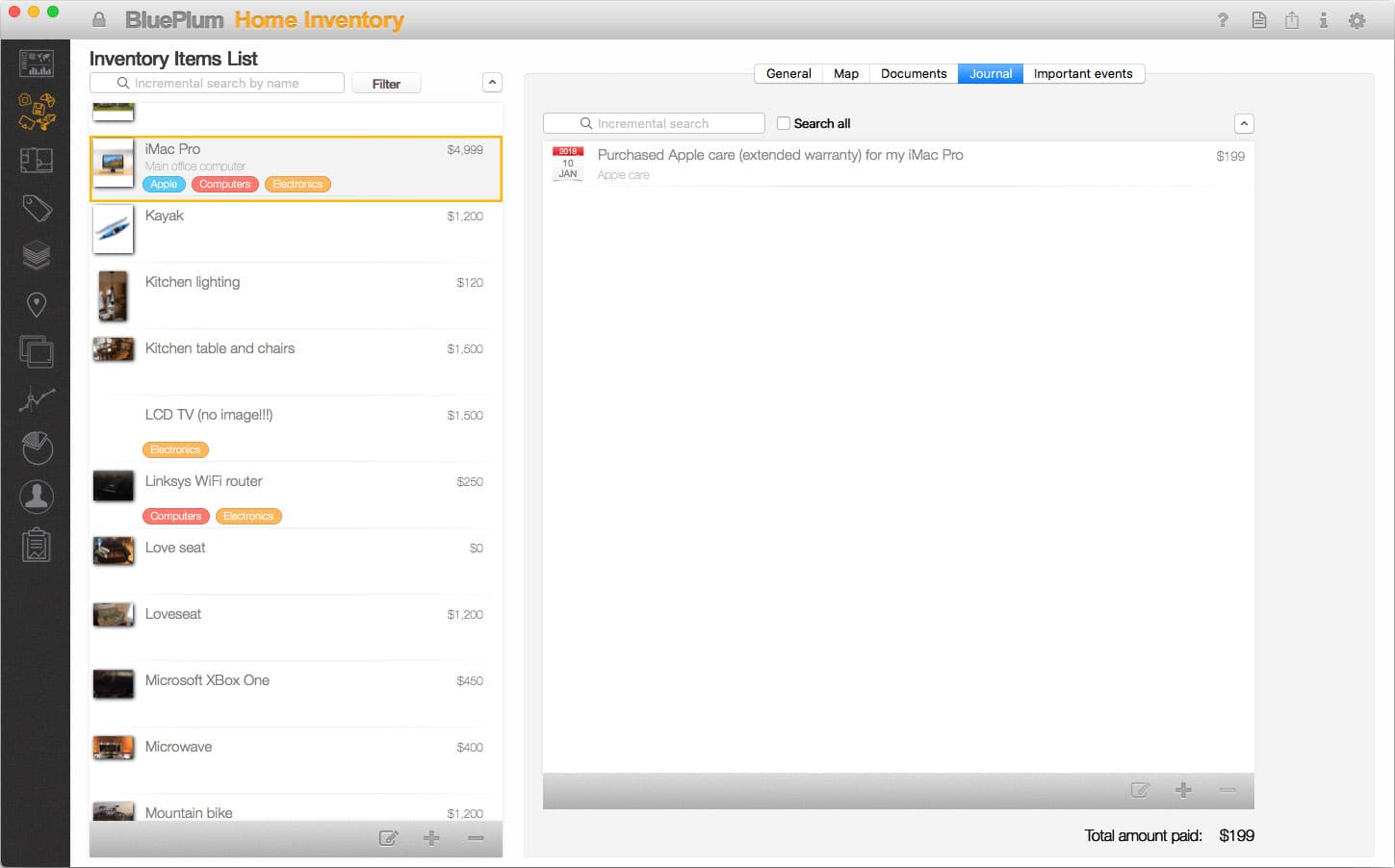The height and width of the screenshot is (868, 1395).
Task: Click the Total amount paid $199 value
Action: [x=1236, y=835]
